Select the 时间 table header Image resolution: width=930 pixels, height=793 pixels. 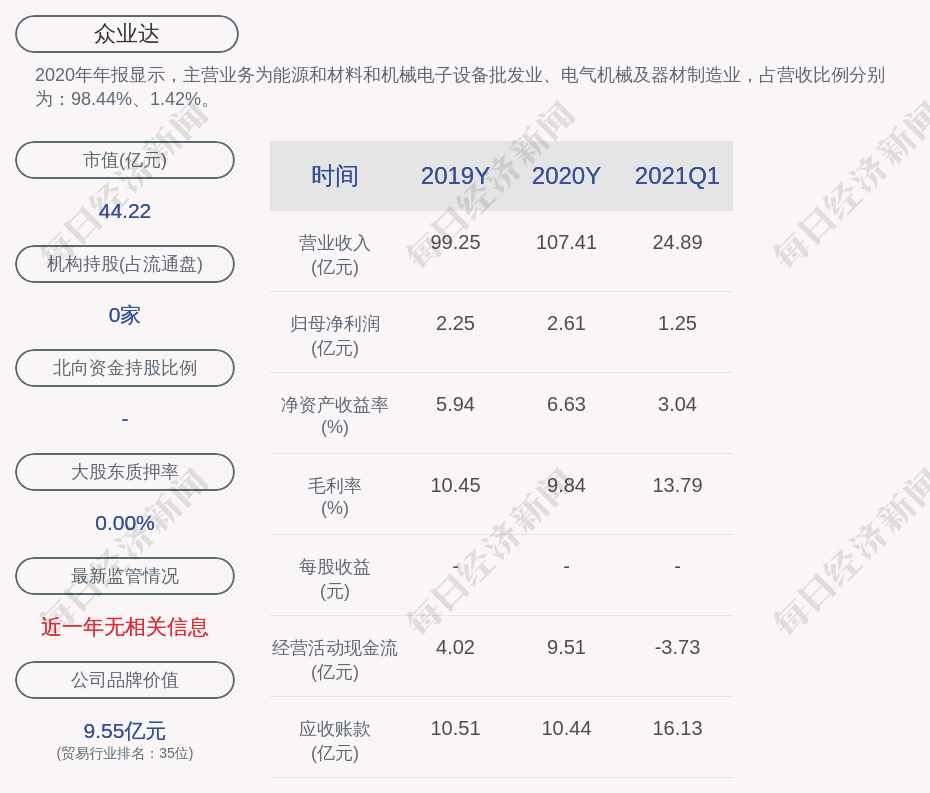click(x=335, y=176)
